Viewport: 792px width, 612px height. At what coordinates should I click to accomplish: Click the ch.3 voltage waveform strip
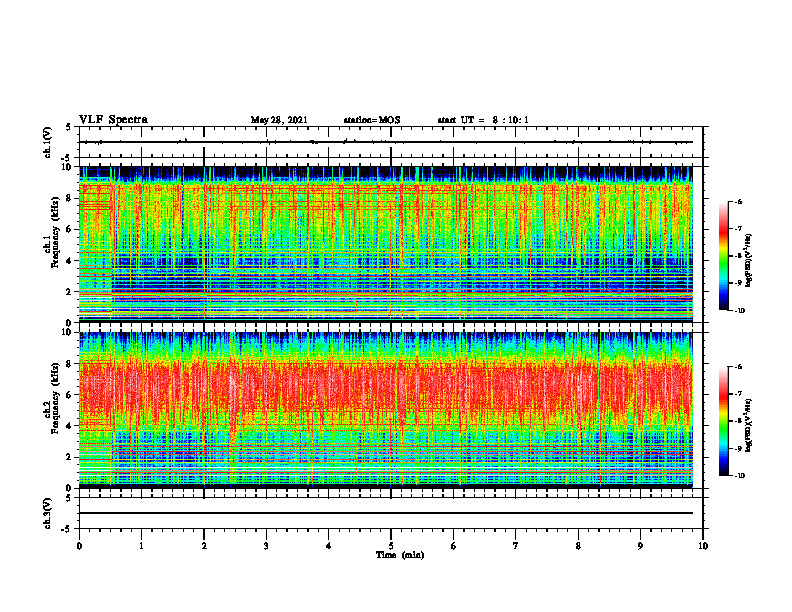point(391,513)
